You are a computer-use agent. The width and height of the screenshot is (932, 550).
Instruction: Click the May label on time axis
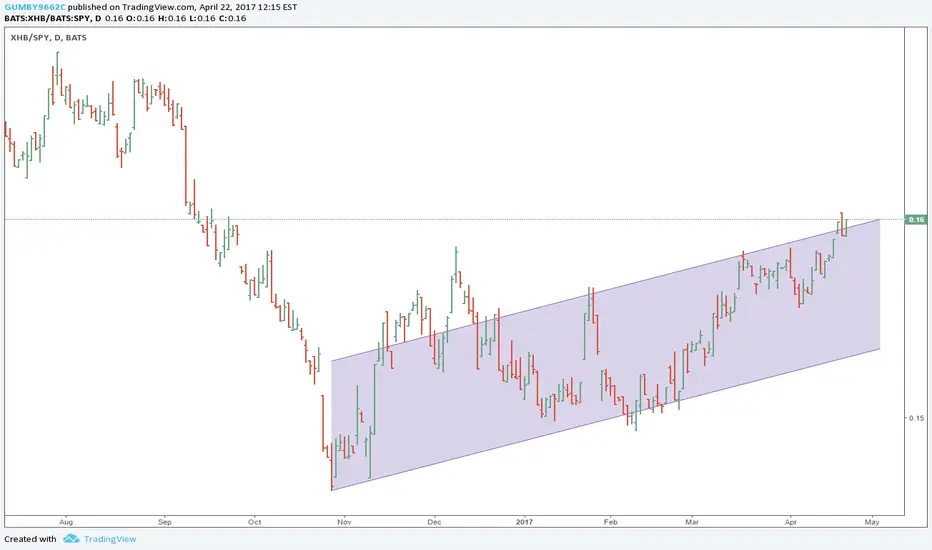(872, 522)
